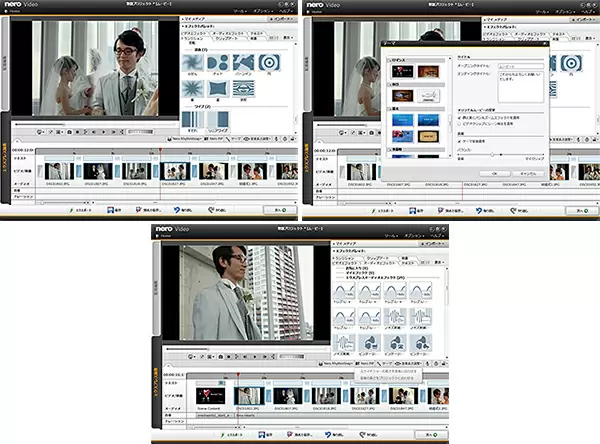
Task: Choose the second fit-duration context menu option
Action: point(386,378)
